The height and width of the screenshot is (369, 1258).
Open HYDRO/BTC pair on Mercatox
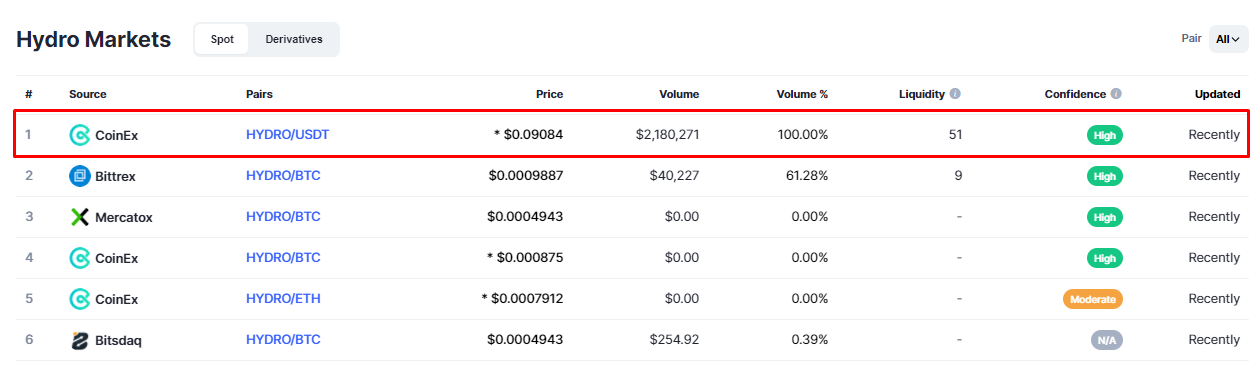coord(283,217)
